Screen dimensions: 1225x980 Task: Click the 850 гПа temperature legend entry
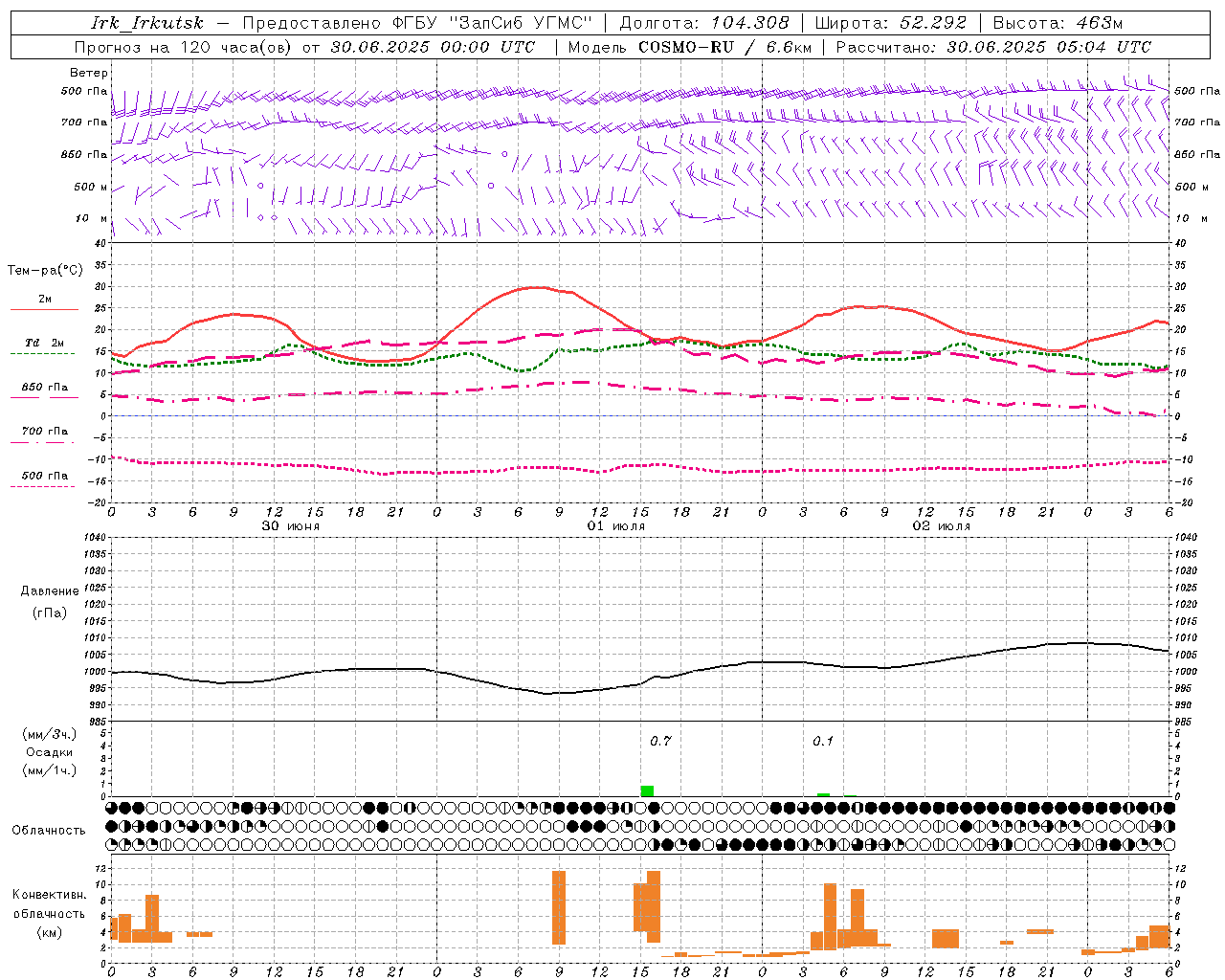tap(45, 388)
